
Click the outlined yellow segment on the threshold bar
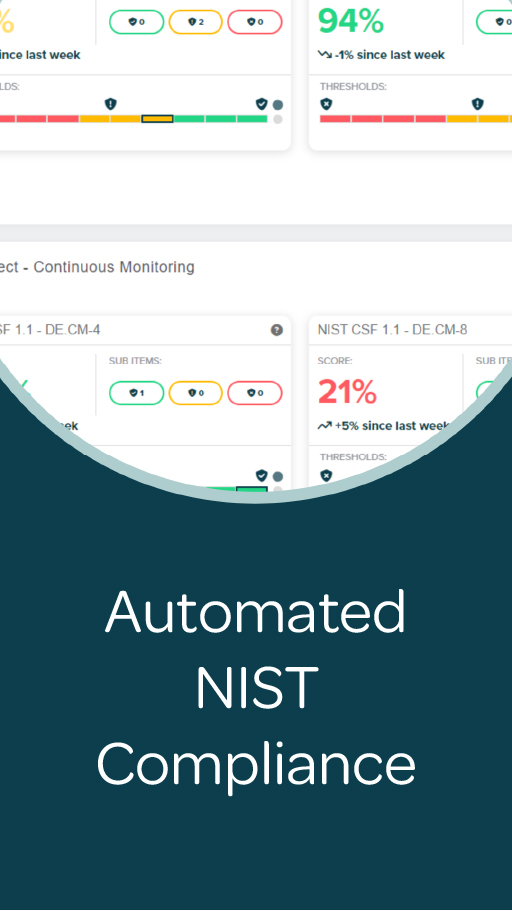157,119
